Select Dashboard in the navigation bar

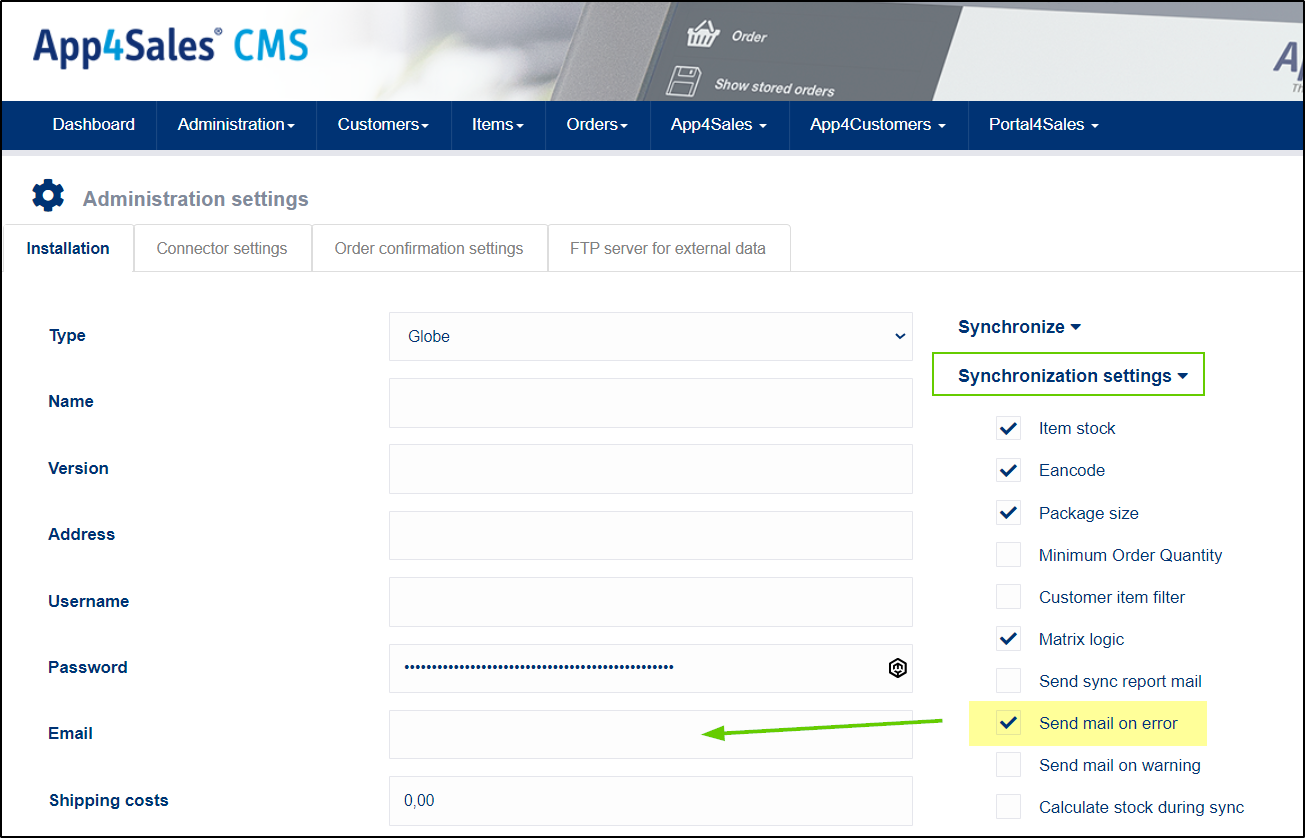pos(93,125)
